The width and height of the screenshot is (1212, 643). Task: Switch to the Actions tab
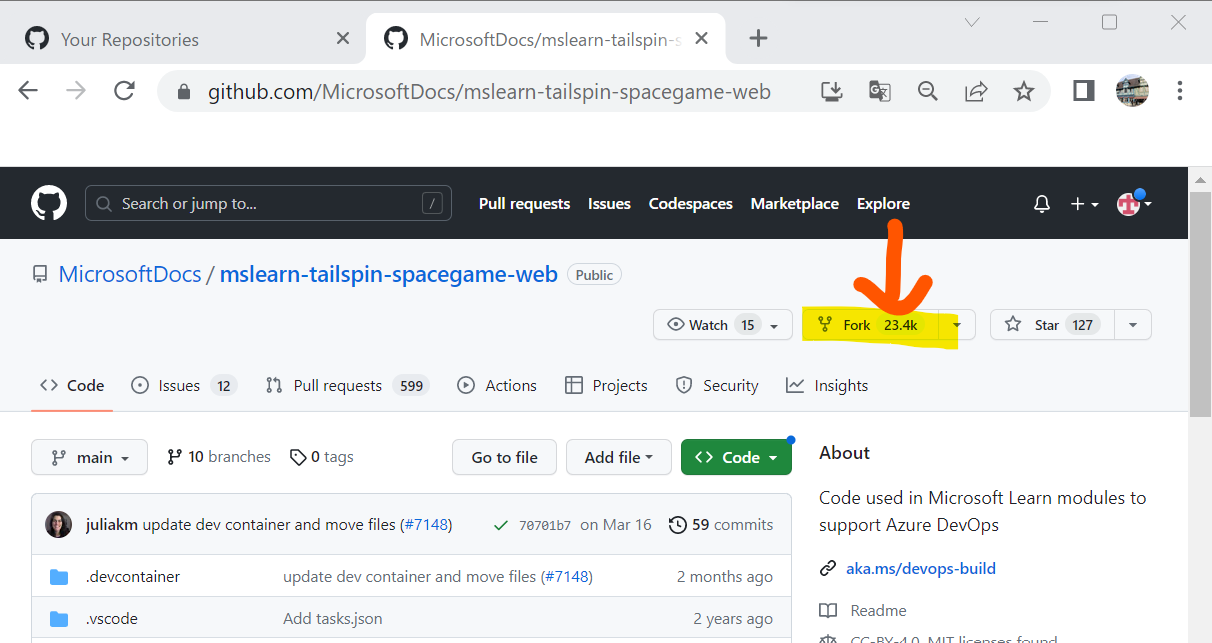pyautogui.click(x=497, y=386)
